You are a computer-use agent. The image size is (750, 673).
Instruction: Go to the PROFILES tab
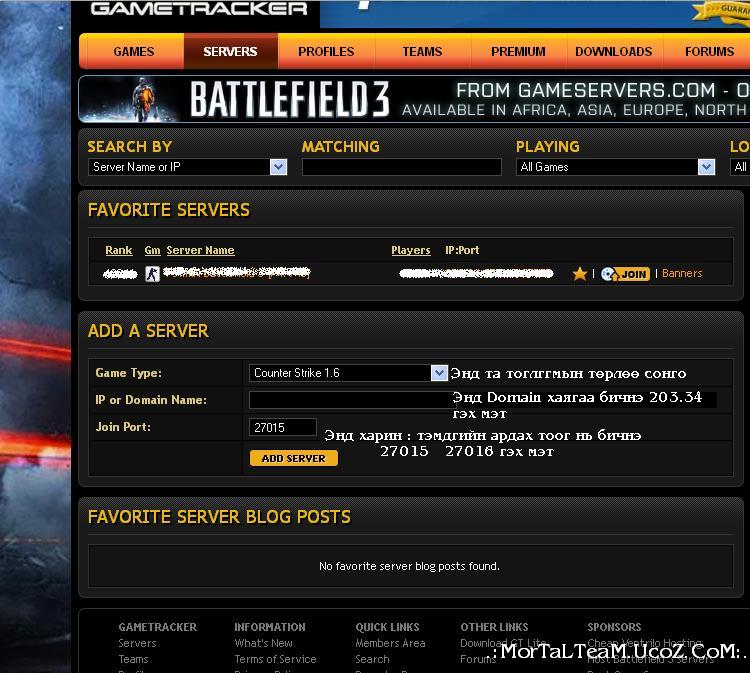click(x=326, y=52)
